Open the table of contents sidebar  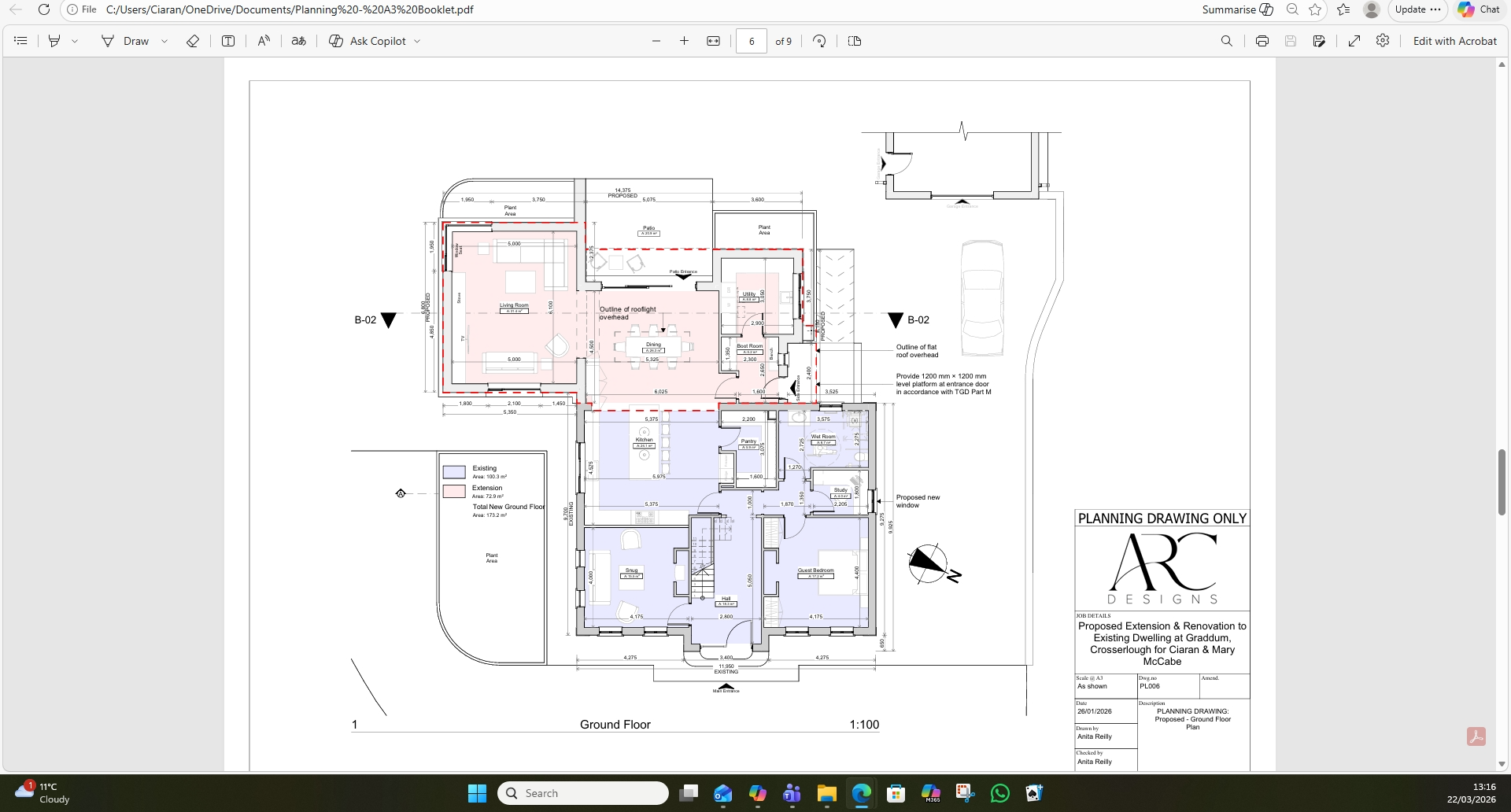pos(21,41)
